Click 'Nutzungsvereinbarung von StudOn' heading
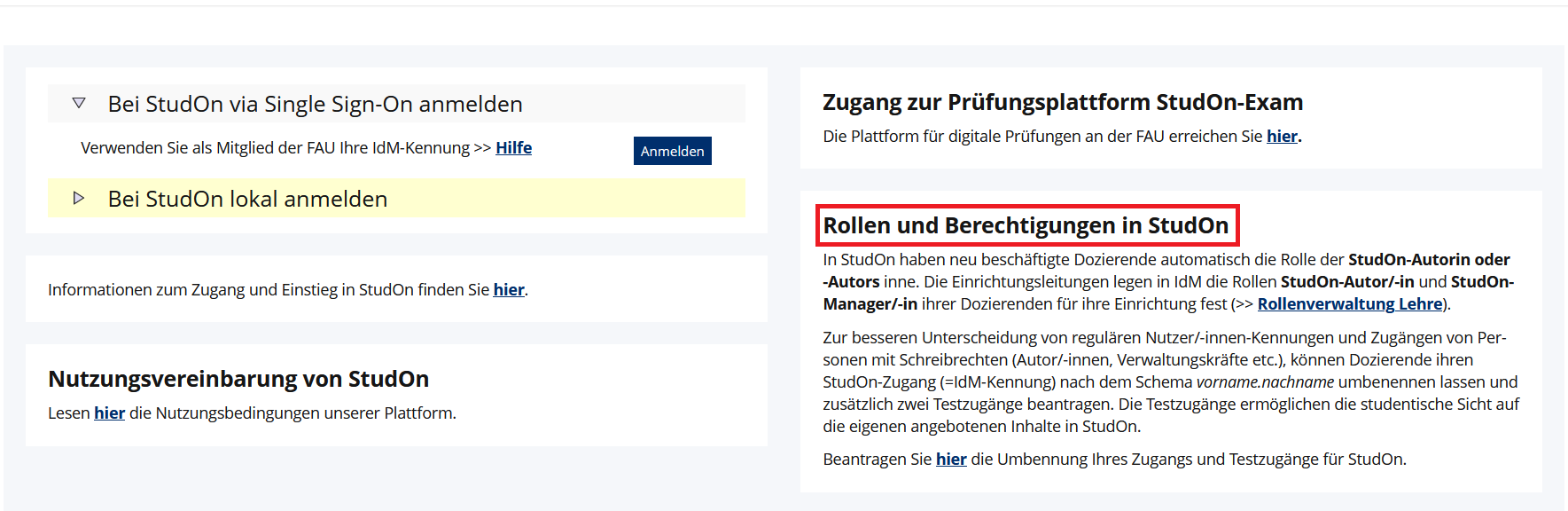This screenshot has width=1568, height=511. point(238,379)
